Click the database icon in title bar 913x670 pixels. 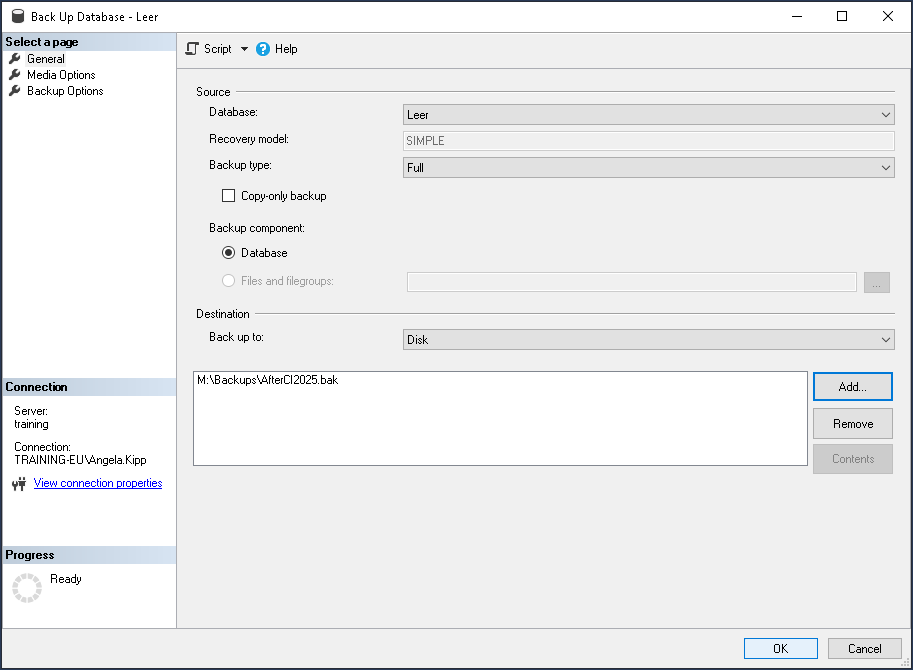pos(17,16)
